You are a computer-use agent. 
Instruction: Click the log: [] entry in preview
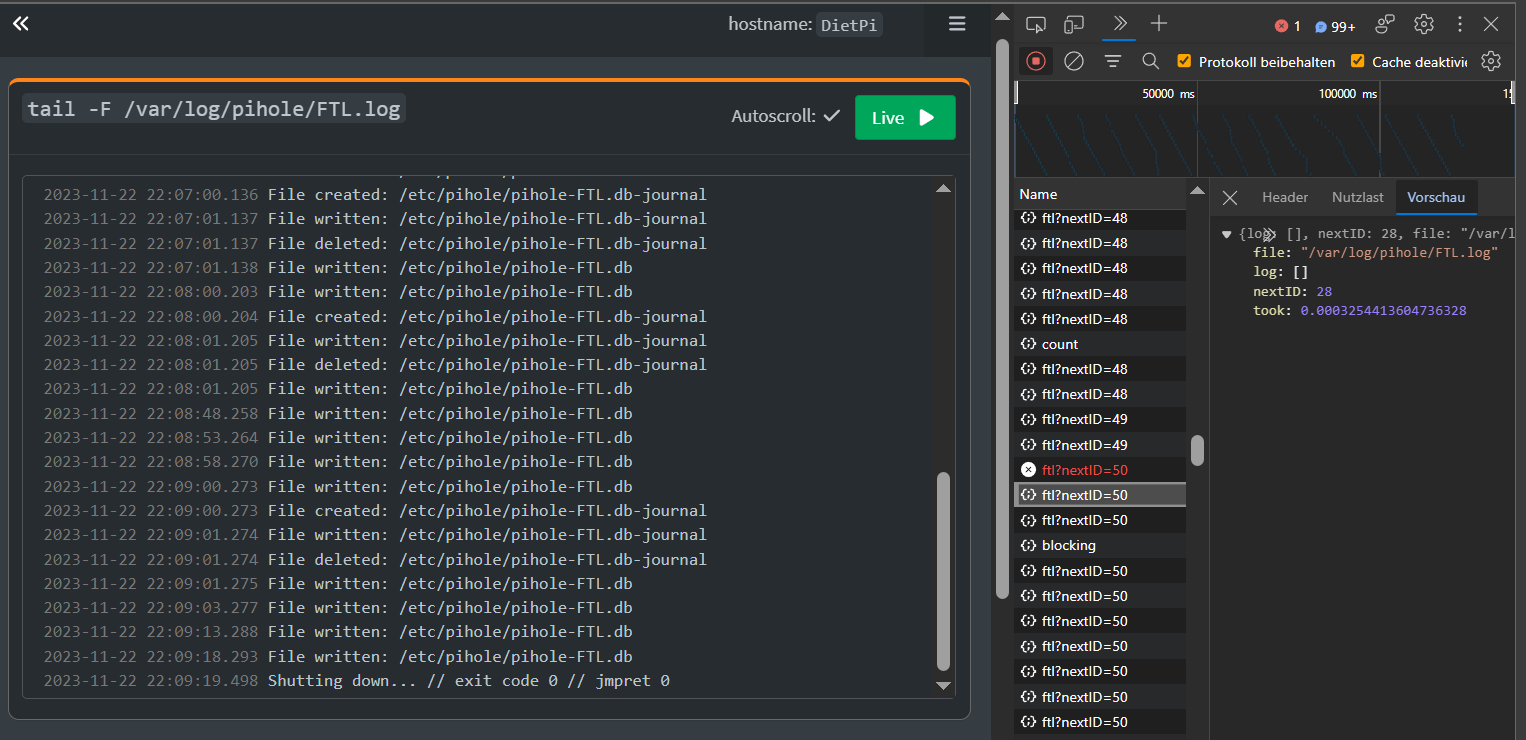(1281, 272)
